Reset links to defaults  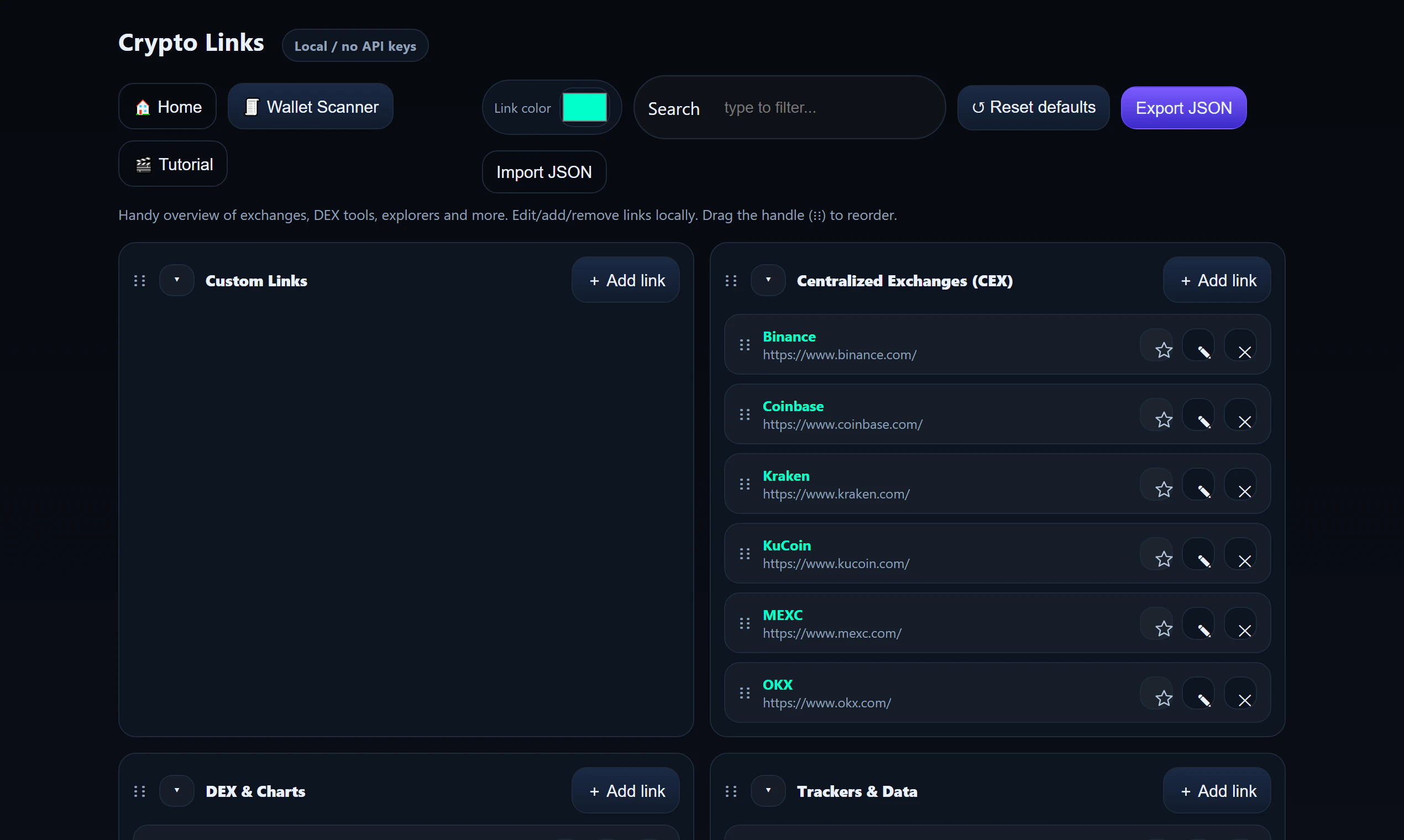point(1034,108)
